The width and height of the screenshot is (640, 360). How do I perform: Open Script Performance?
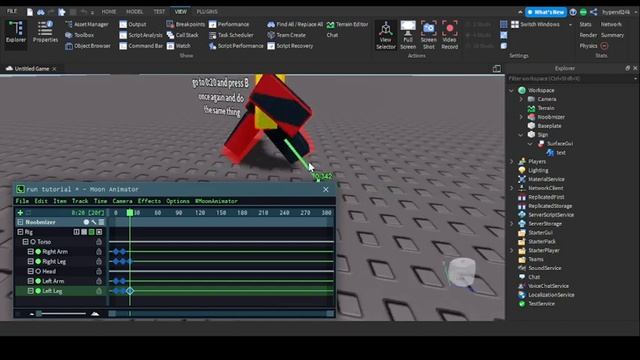click(236, 46)
